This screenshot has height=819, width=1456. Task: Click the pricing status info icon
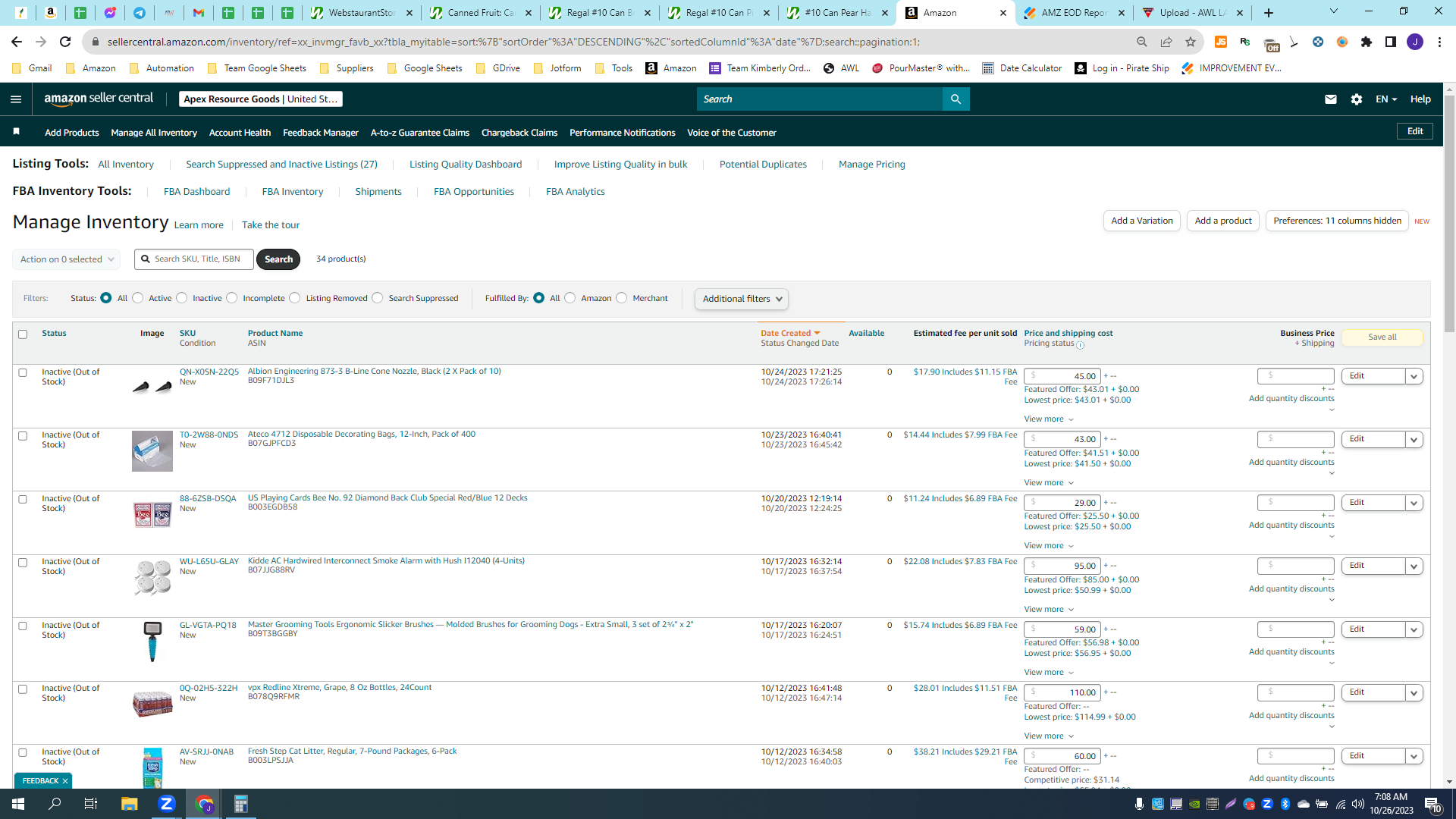coord(1081,345)
